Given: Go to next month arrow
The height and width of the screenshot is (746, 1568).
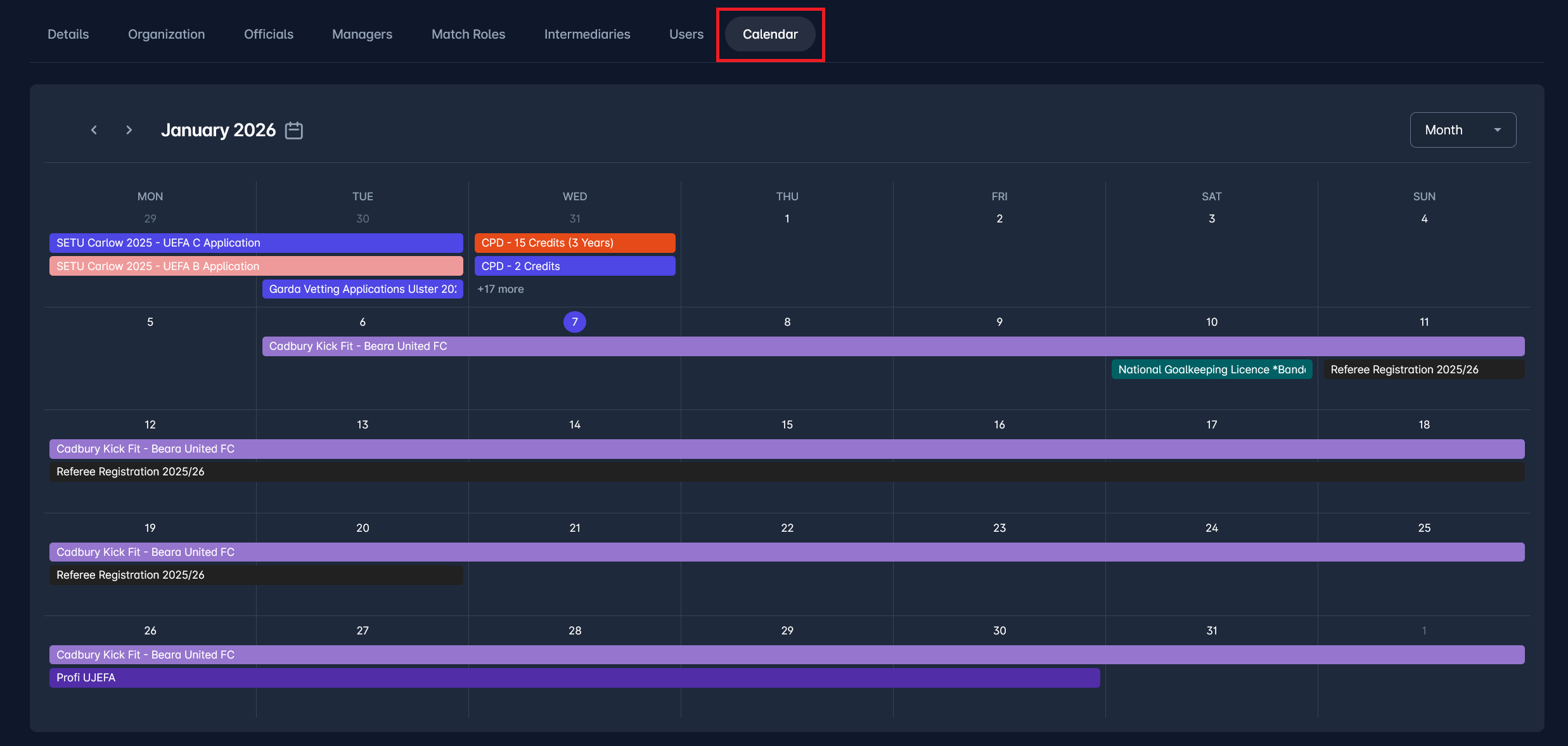Looking at the screenshot, I should [x=129, y=130].
